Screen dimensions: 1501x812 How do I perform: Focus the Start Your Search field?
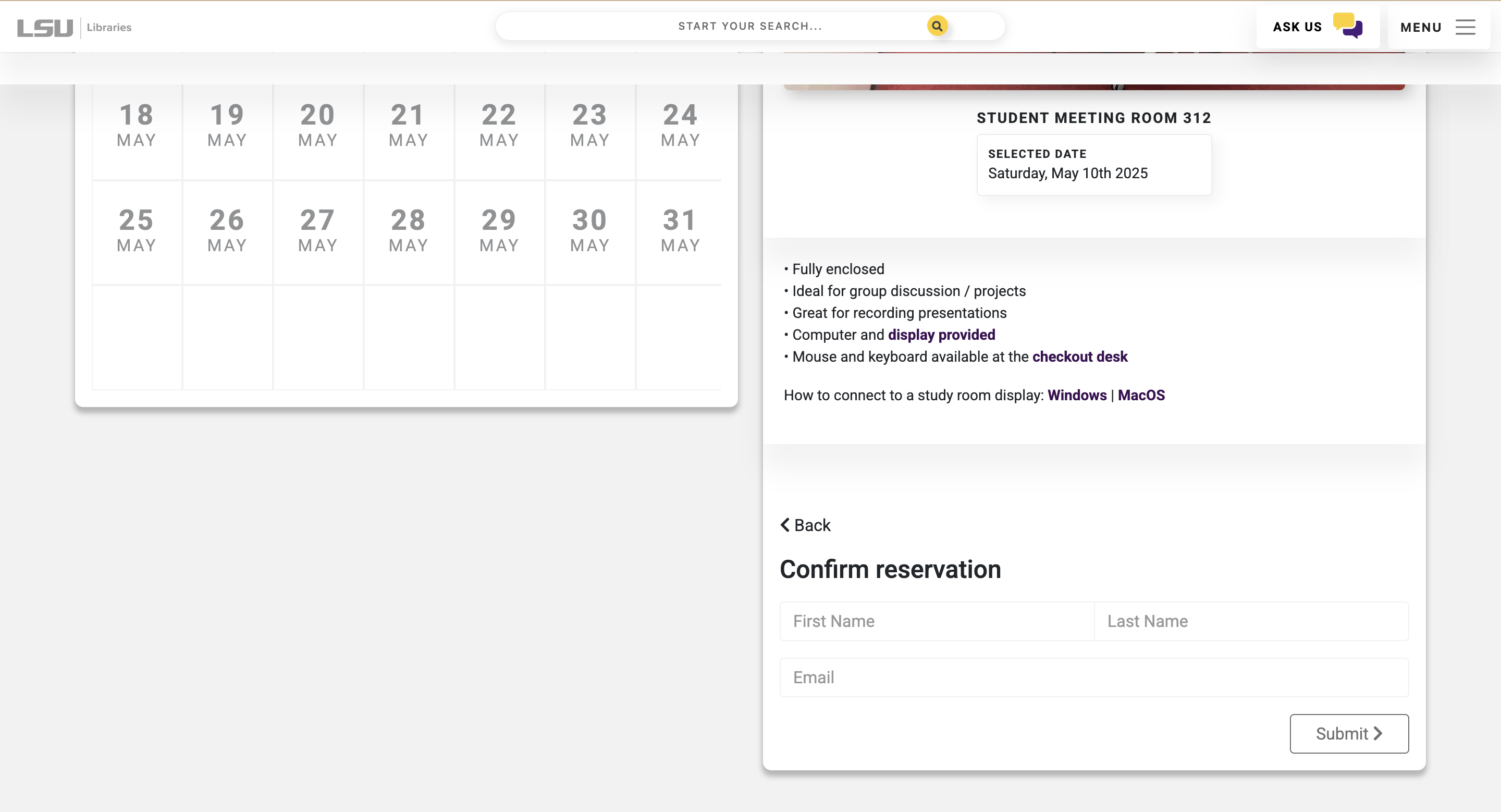coord(749,26)
